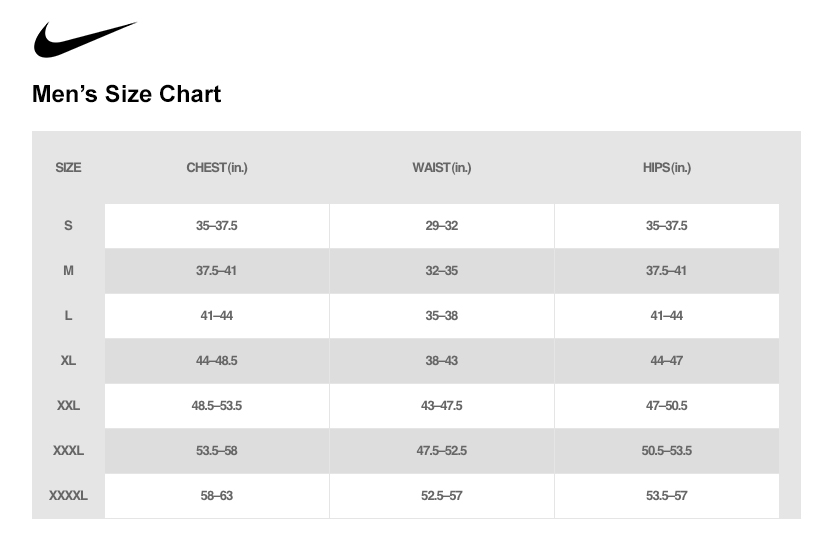Click the SIZE column header

pyautogui.click(x=68, y=168)
